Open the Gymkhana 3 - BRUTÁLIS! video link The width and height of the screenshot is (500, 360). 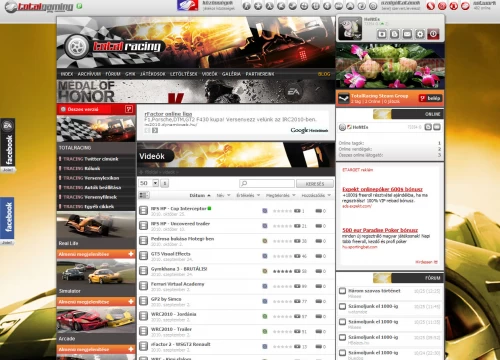pos(179,269)
